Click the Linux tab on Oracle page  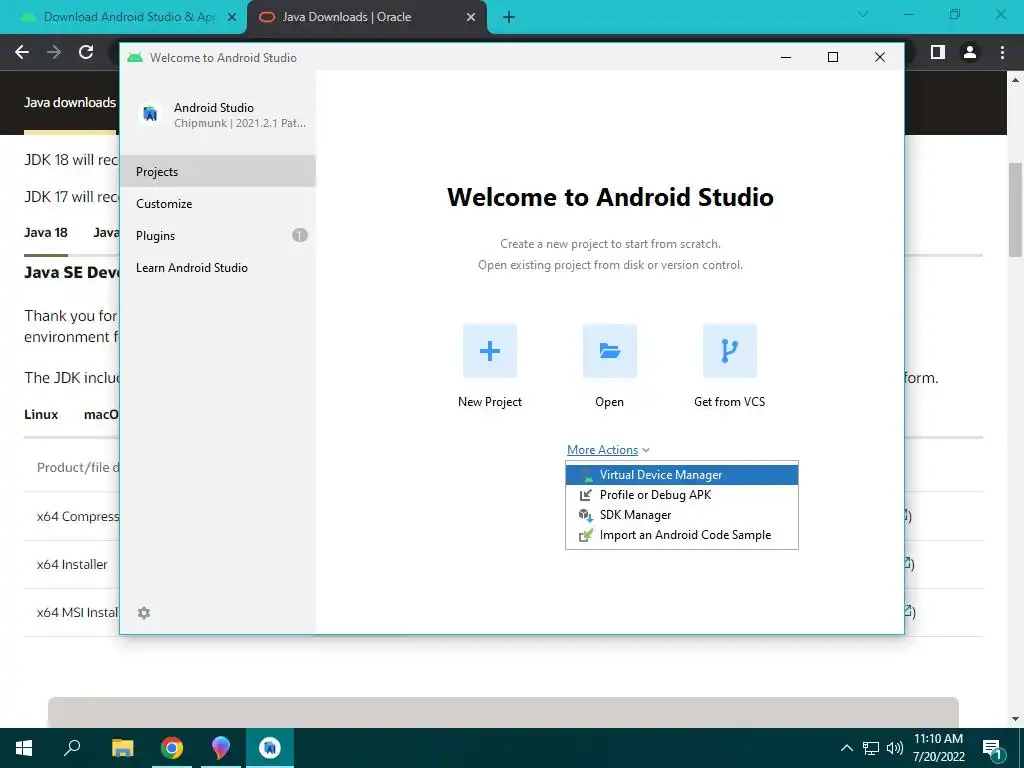(x=41, y=415)
